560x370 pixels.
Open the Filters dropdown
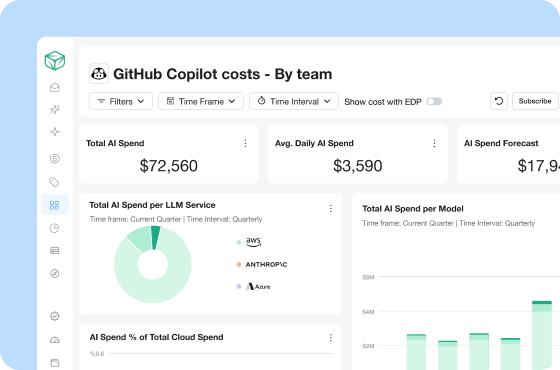(121, 101)
